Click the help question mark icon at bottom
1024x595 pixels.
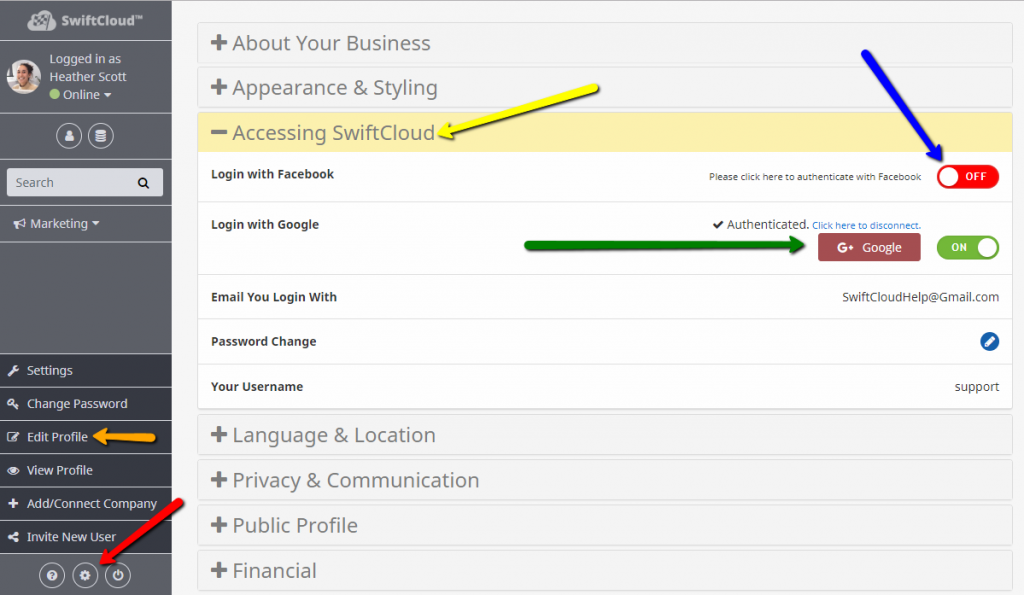[52, 575]
